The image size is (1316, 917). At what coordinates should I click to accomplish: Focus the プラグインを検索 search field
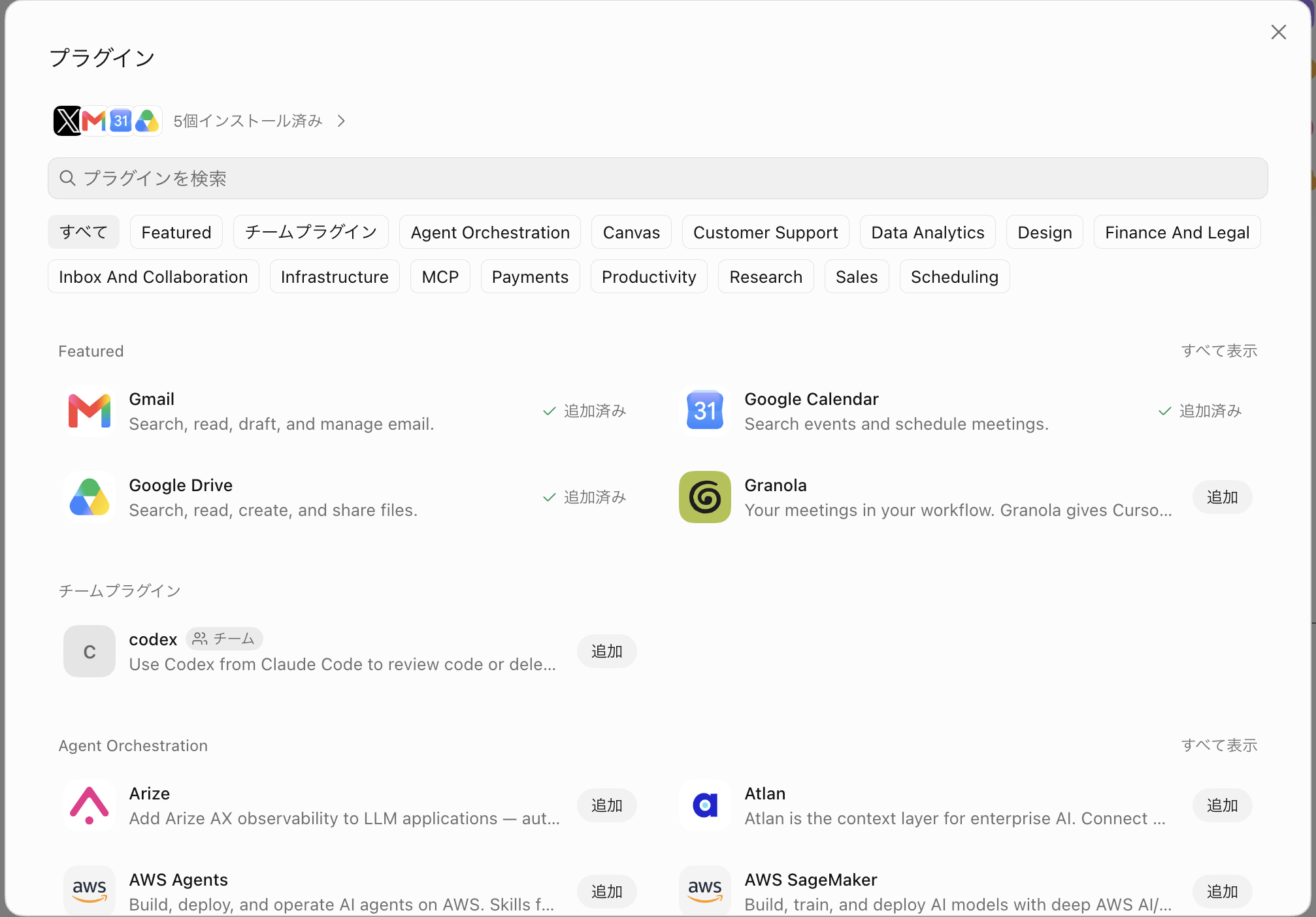[658, 178]
